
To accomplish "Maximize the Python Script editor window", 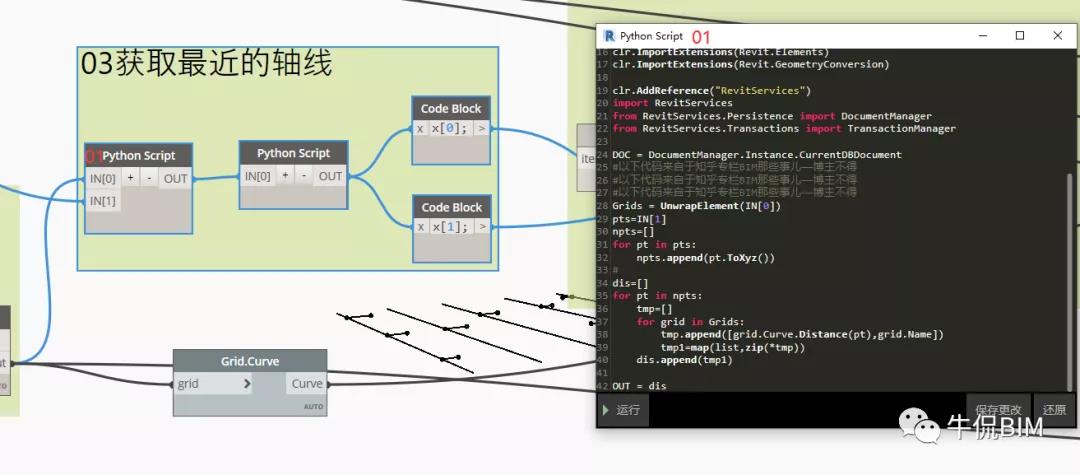I will click(x=1019, y=36).
